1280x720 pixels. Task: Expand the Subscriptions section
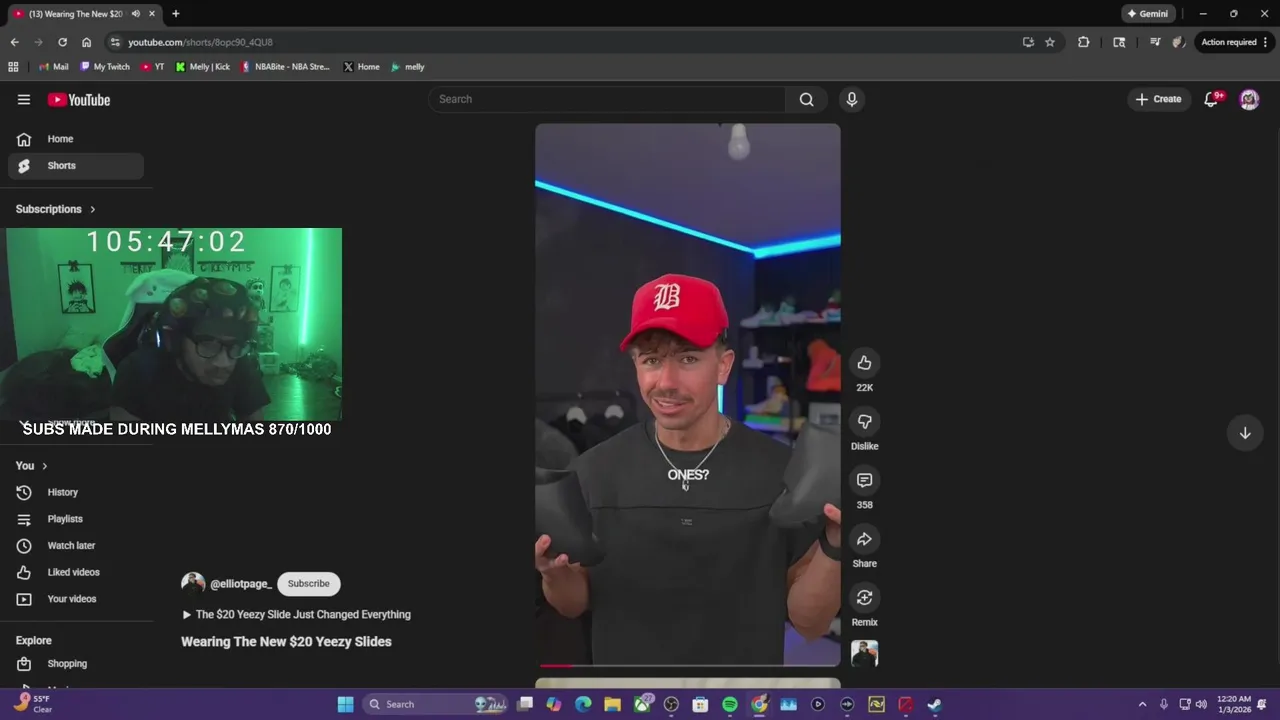pos(56,209)
